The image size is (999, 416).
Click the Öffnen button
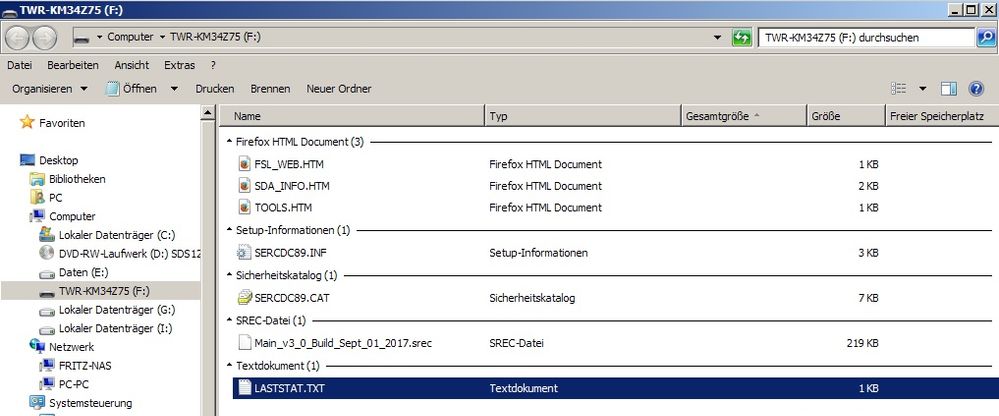click(131, 89)
